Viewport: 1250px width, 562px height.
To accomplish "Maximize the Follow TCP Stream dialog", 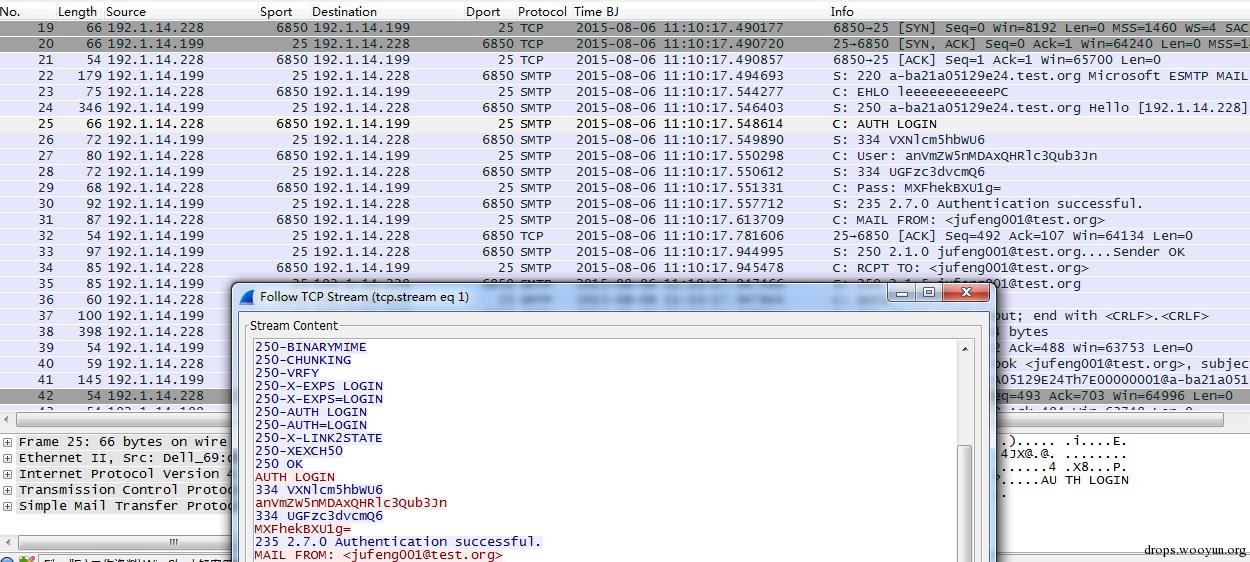I will 929,293.
